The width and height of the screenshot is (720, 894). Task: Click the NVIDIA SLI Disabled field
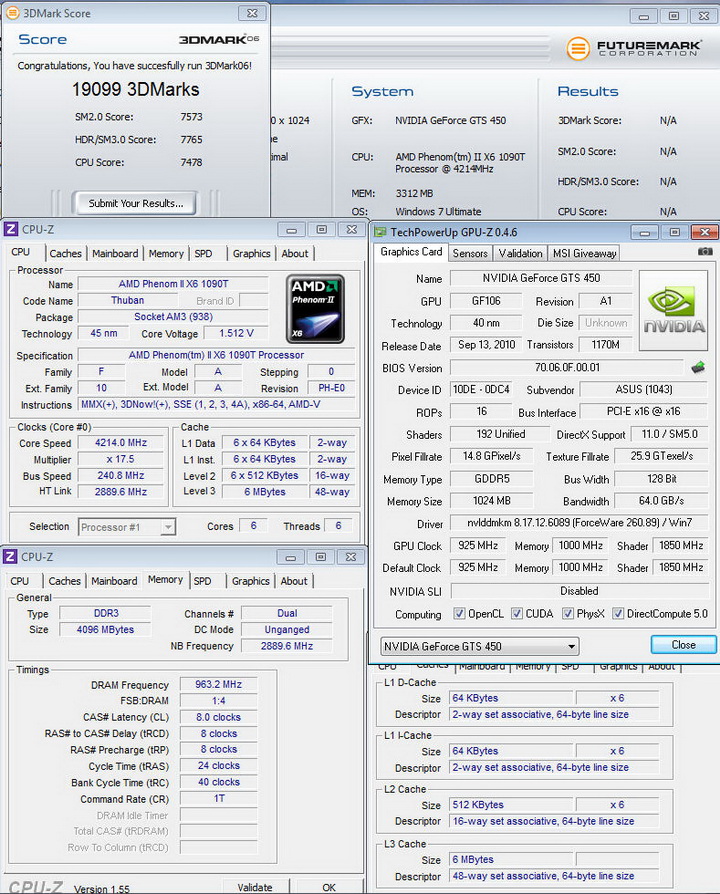[x=579, y=591]
